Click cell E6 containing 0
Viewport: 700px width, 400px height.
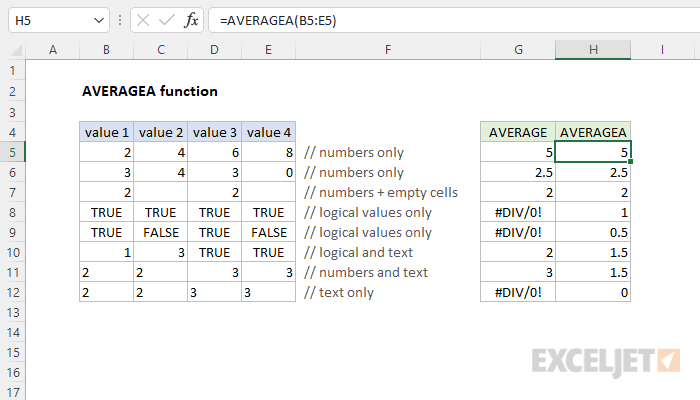pyautogui.click(x=268, y=172)
